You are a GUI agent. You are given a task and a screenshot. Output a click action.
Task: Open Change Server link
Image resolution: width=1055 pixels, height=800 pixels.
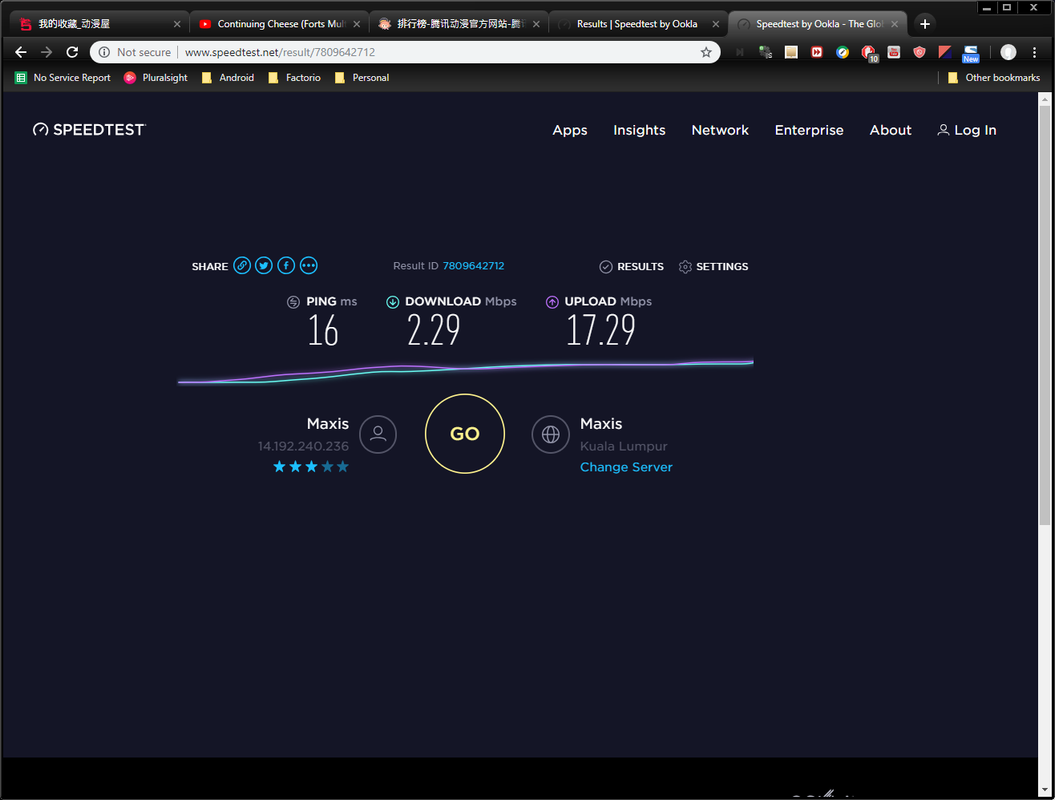tap(626, 467)
